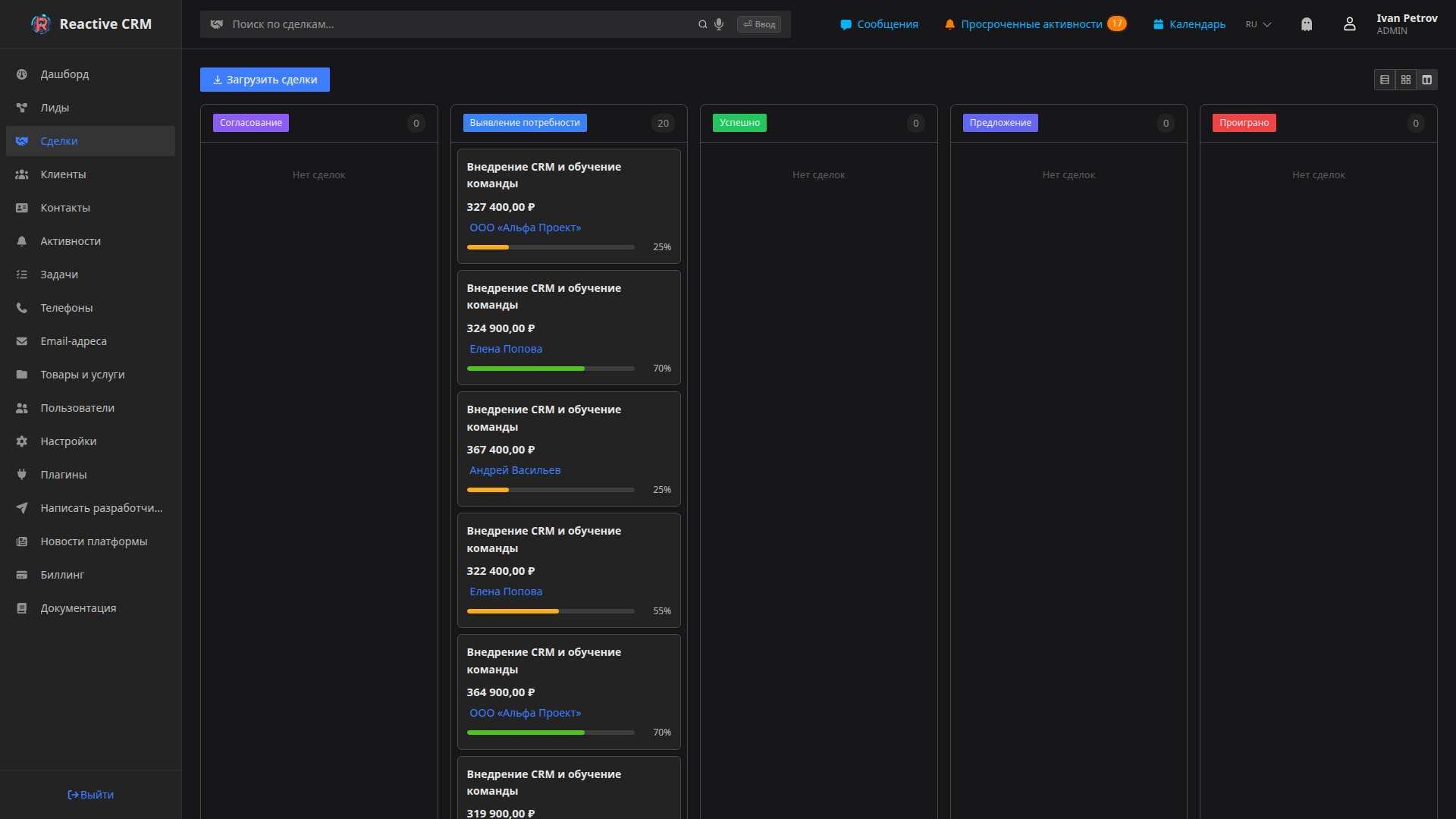
Task: Click Написать разработчику menu item
Action: (x=90, y=508)
